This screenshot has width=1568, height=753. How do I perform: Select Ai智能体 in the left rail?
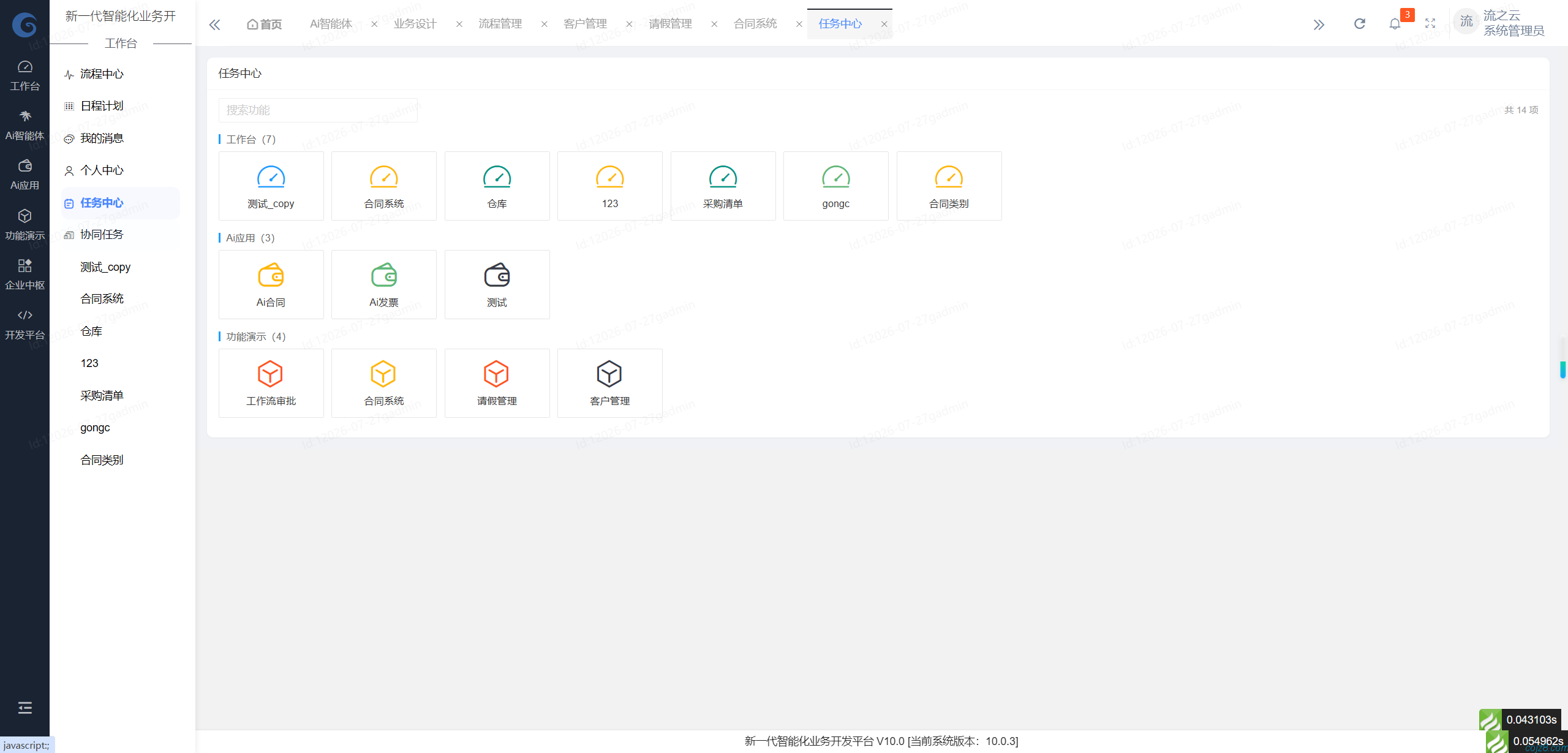(x=24, y=126)
